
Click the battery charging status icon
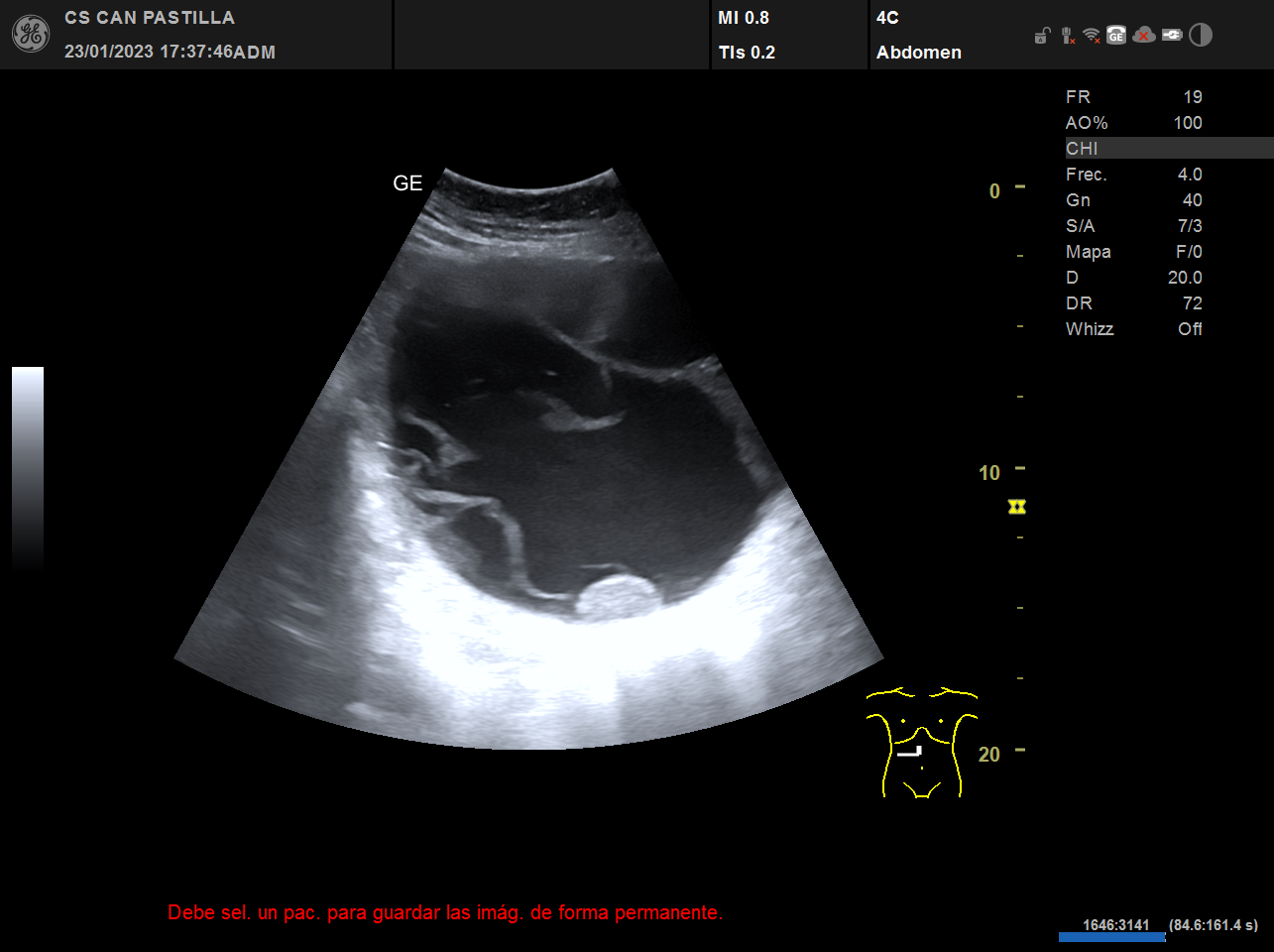coord(1172,36)
